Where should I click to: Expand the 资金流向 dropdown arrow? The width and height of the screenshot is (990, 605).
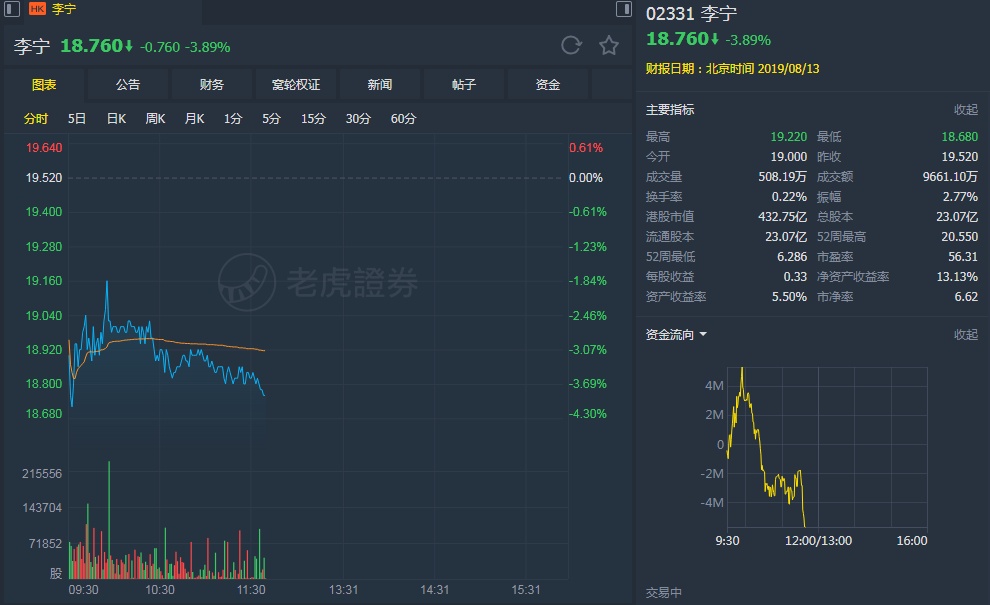coord(703,335)
